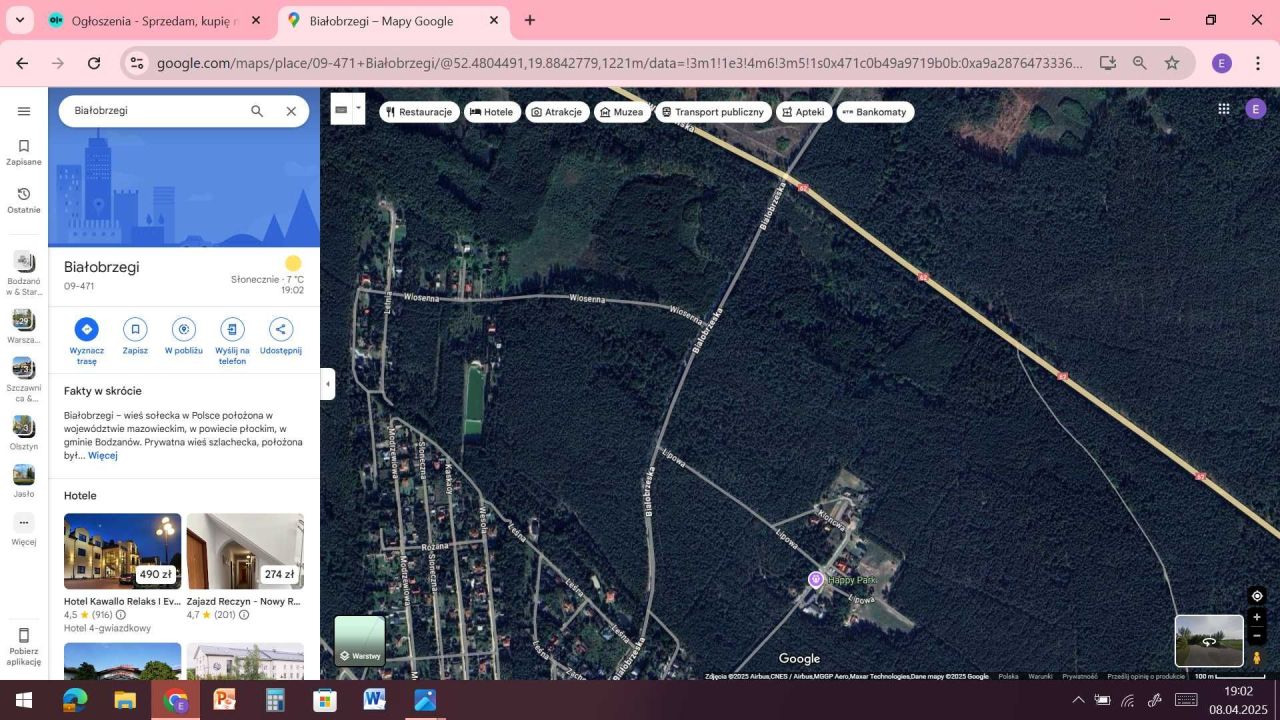The width and height of the screenshot is (1280, 720).
Task: Toggle the Restauracje filter chip
Action: 419,112
